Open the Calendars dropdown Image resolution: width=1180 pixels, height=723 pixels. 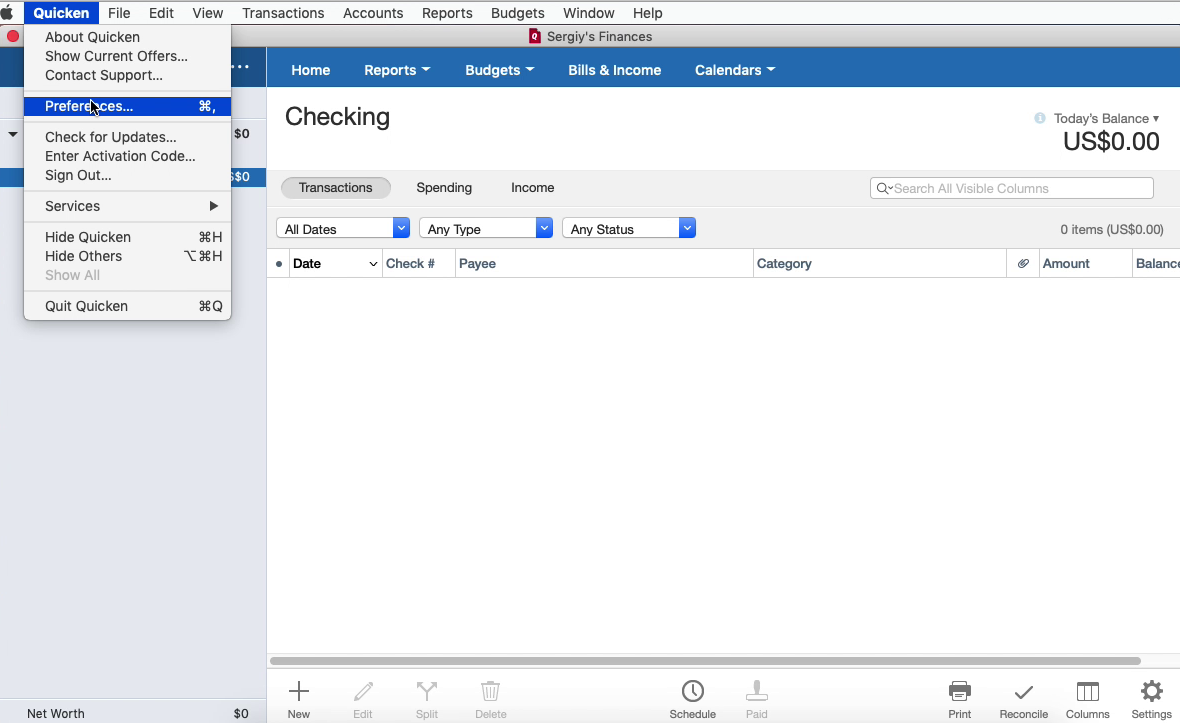[734, 70]
